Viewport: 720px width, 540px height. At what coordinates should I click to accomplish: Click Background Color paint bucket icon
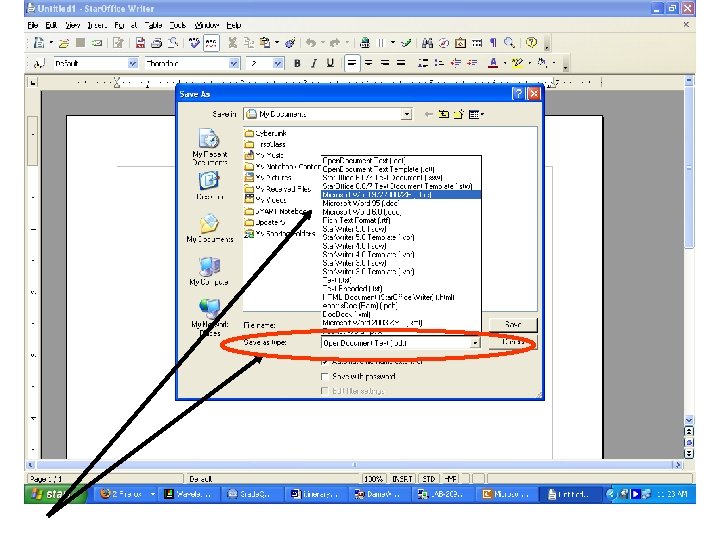click(542, 63)
